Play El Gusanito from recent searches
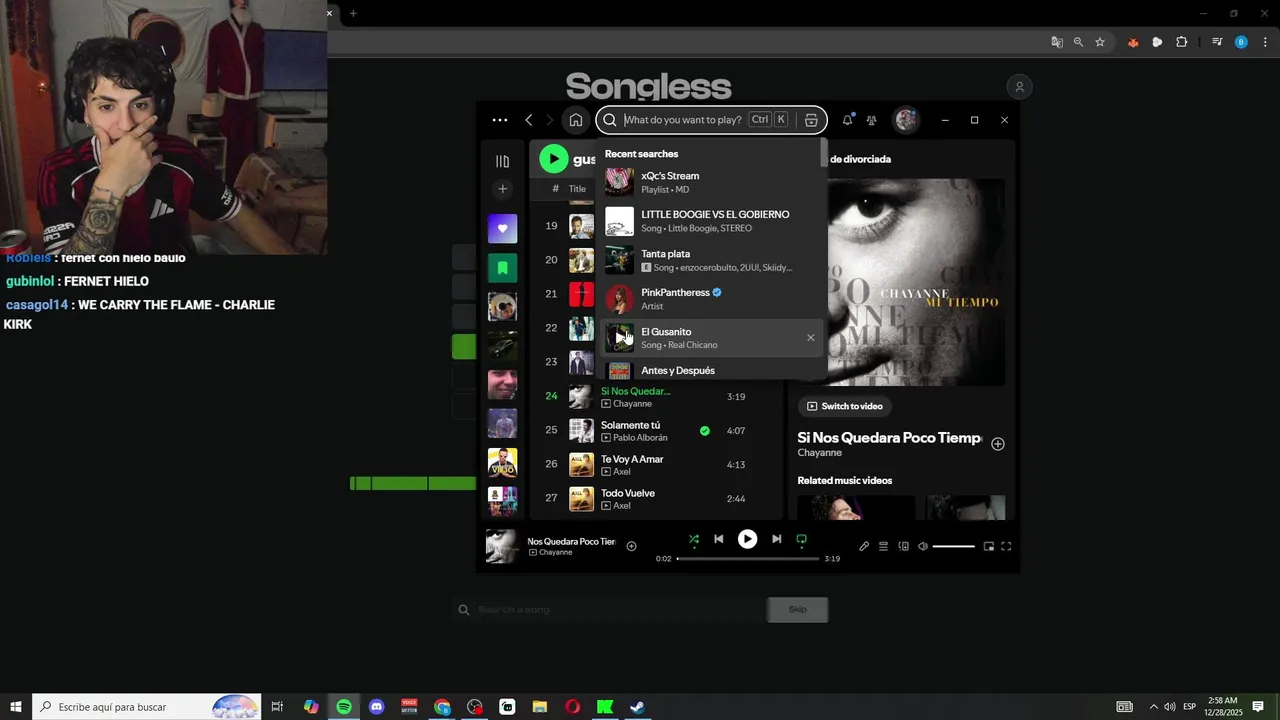The image size is (1280, 720). tap(619, 338)
